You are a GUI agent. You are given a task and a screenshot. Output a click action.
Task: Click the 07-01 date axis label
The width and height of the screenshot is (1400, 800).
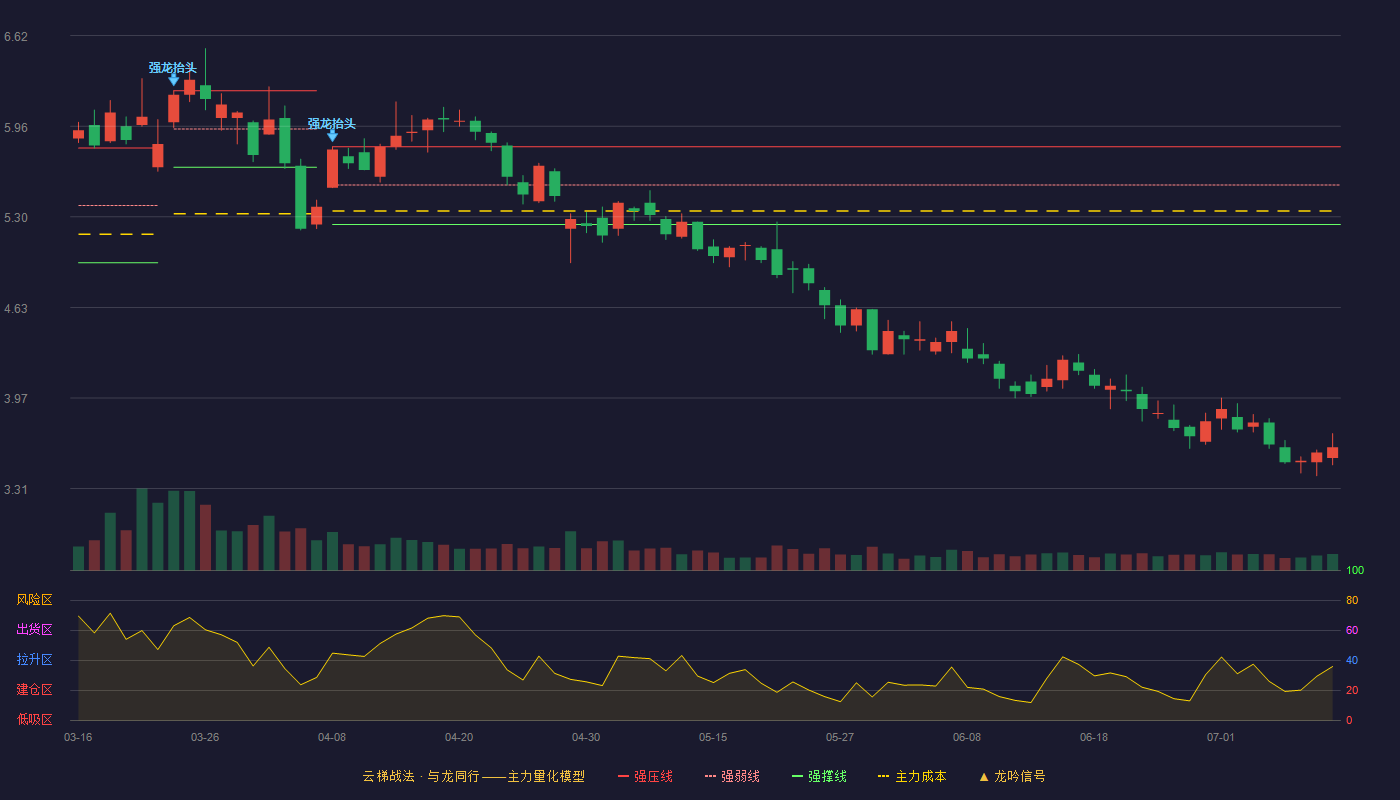1221,737
